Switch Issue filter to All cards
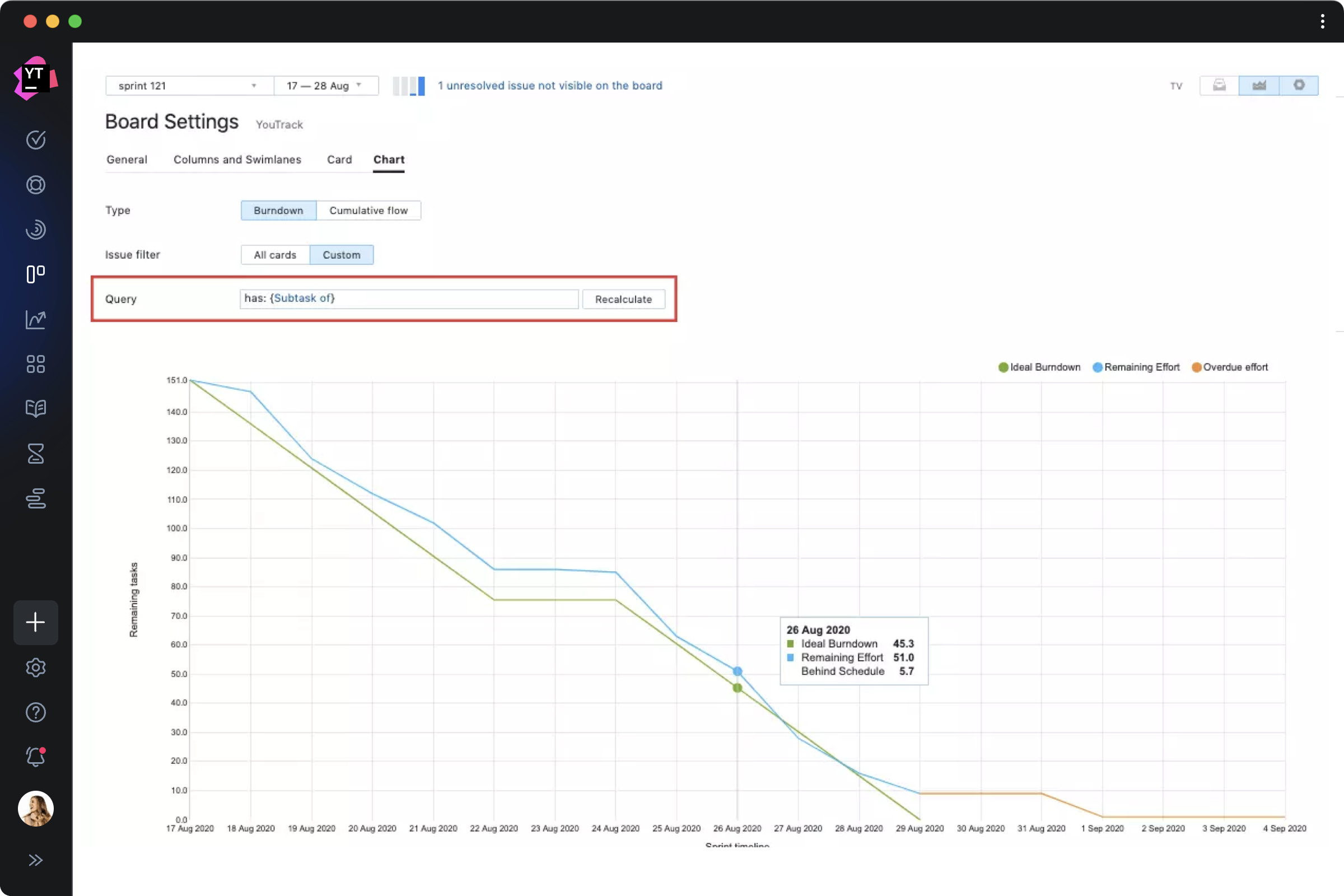This screenshot has height=896, width=1344. [275, 254]
